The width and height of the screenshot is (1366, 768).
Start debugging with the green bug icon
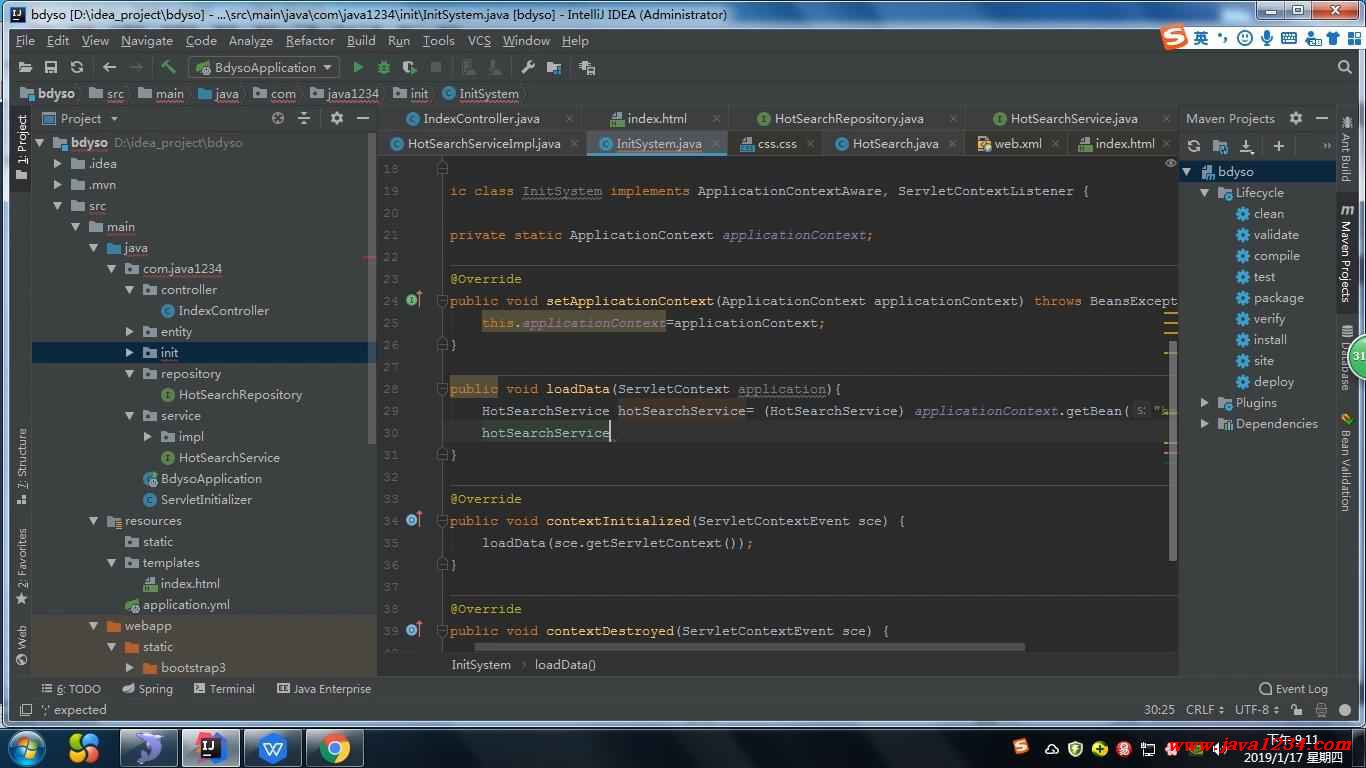click(384, 67)
